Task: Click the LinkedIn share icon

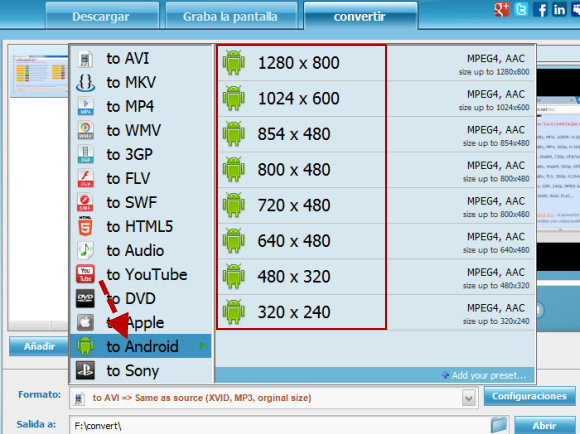Action: coord(559,10)
